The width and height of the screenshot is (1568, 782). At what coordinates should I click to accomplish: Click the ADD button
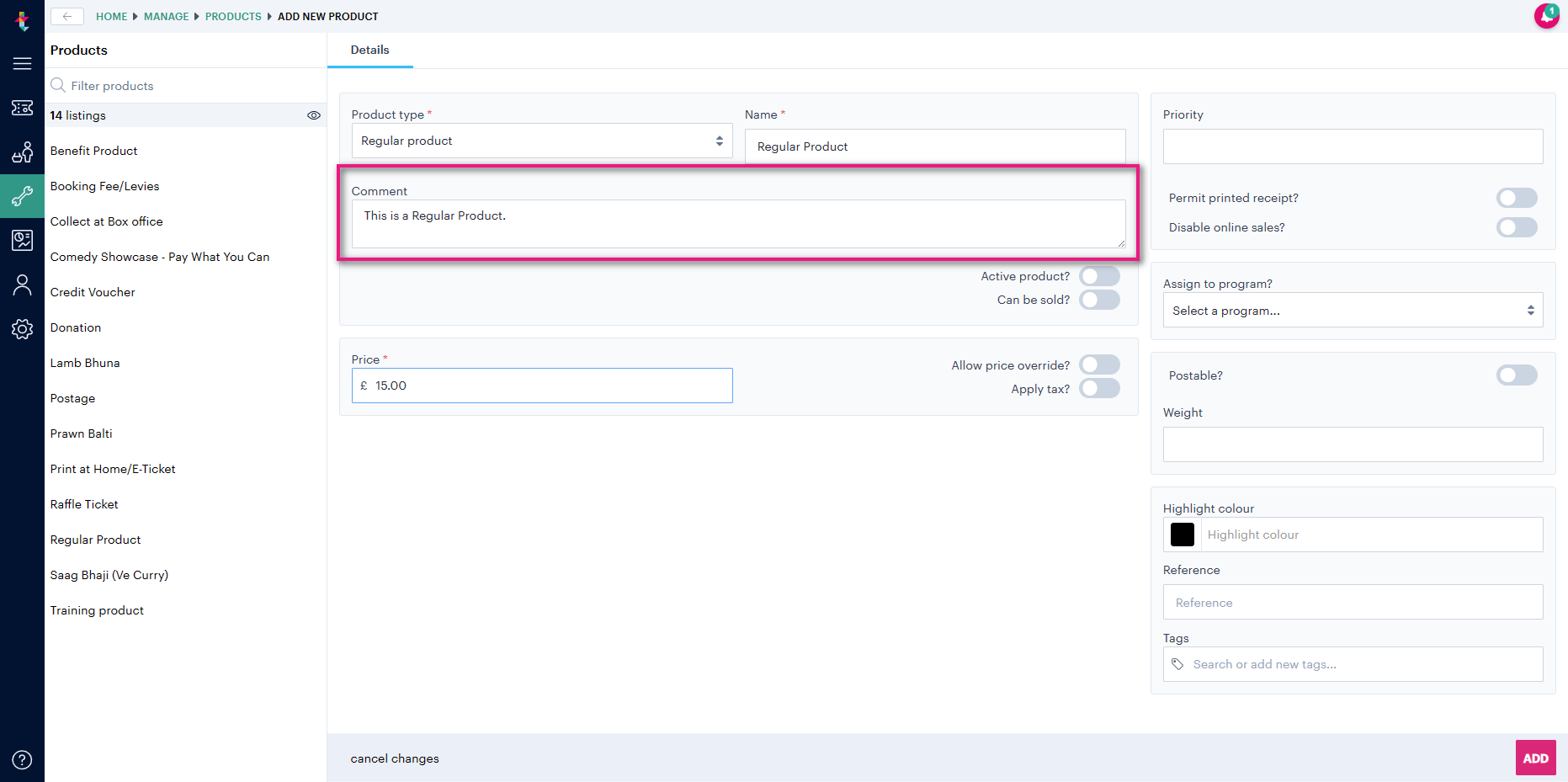coord(1535,758)
